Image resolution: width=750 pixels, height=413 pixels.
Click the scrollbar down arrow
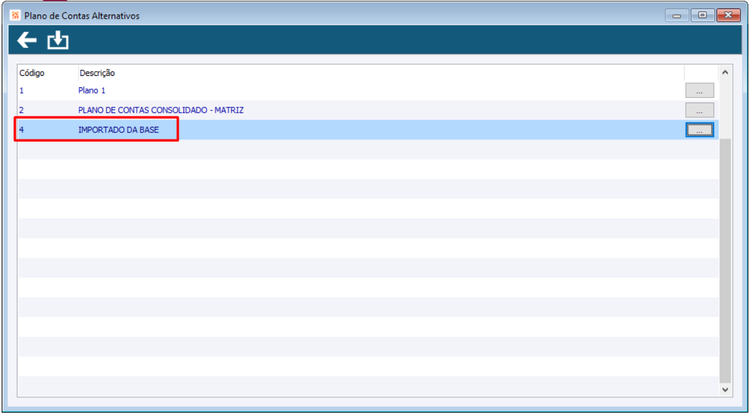[x=725, y=390]
